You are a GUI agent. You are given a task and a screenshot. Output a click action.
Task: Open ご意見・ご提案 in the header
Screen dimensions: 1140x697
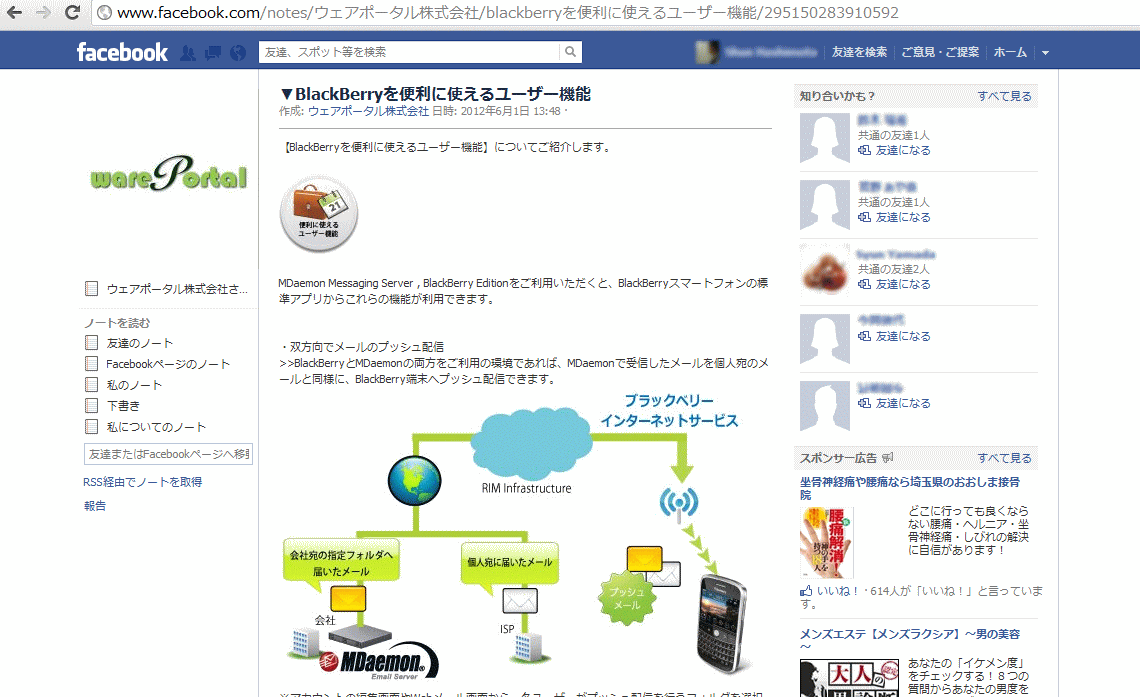click(x=940, y=52)
